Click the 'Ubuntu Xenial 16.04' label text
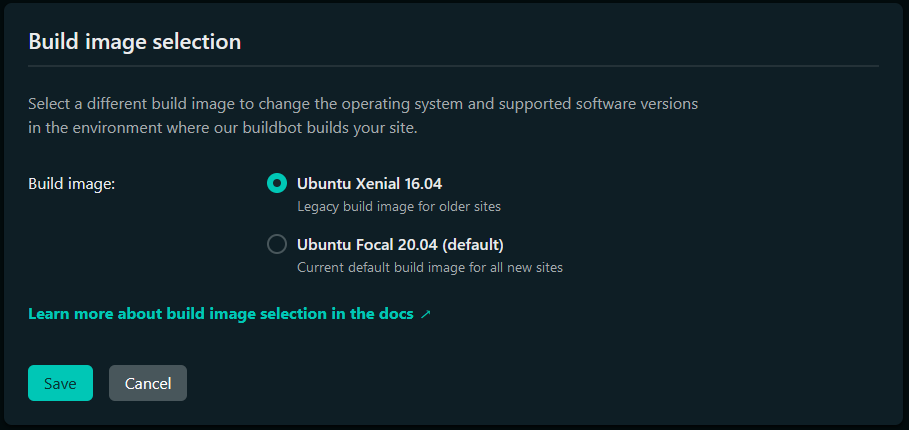Viewport: 909px width, 430px height. [369, 184]
